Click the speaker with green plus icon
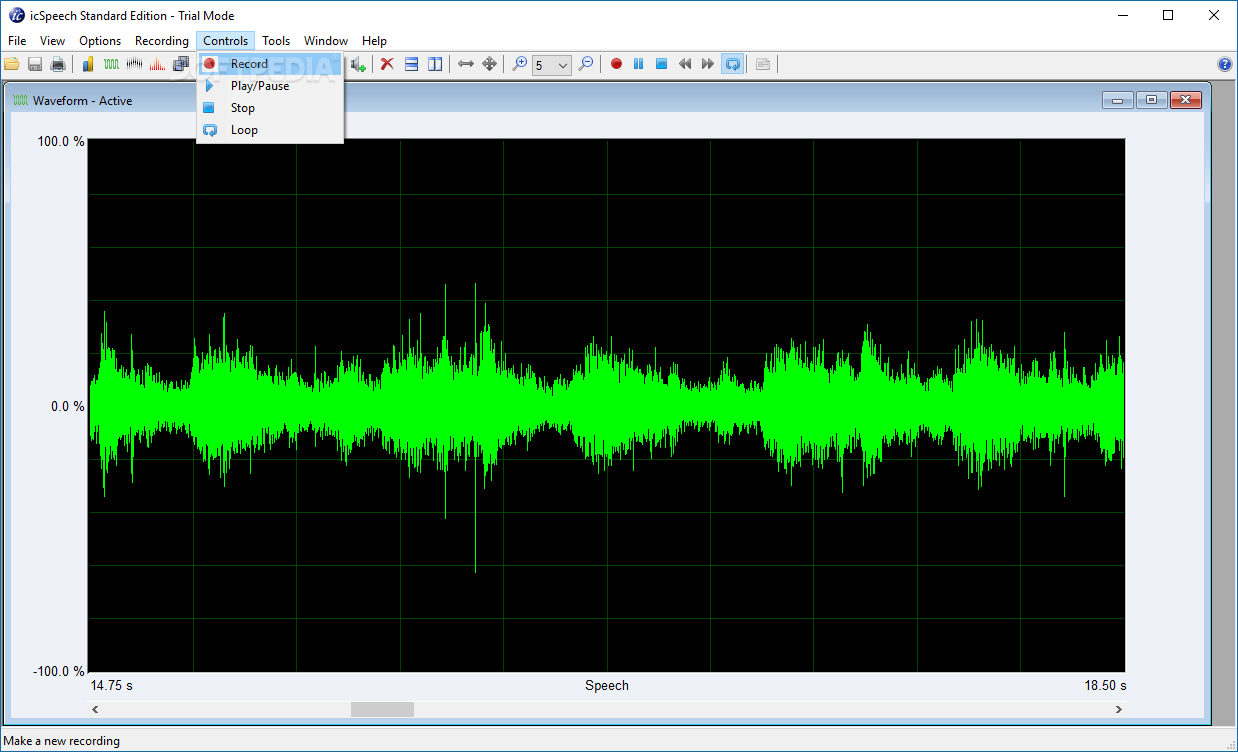 (358, 64)
